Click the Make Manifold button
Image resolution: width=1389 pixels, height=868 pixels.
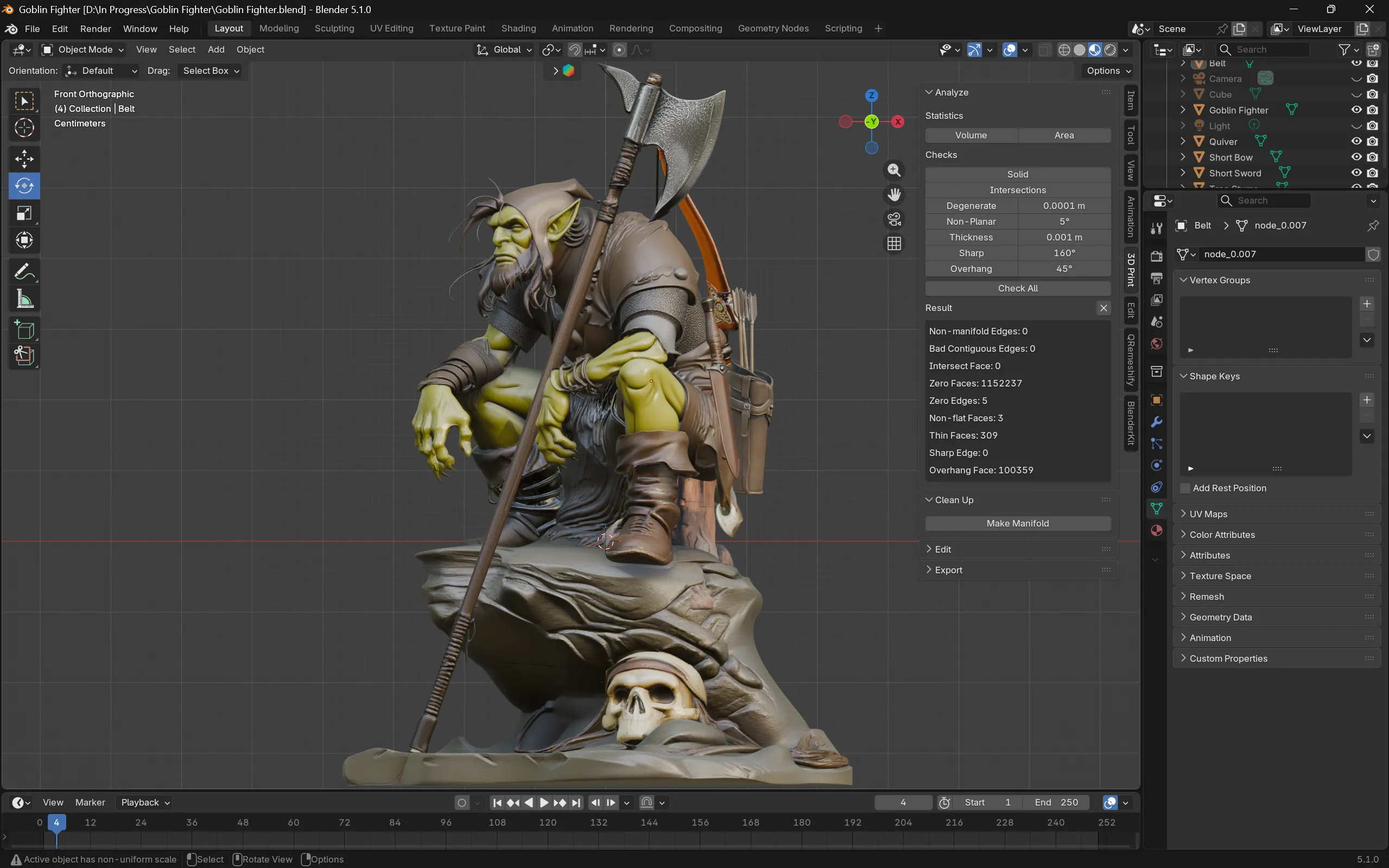pyautogui.click(x=1018, y=523)
